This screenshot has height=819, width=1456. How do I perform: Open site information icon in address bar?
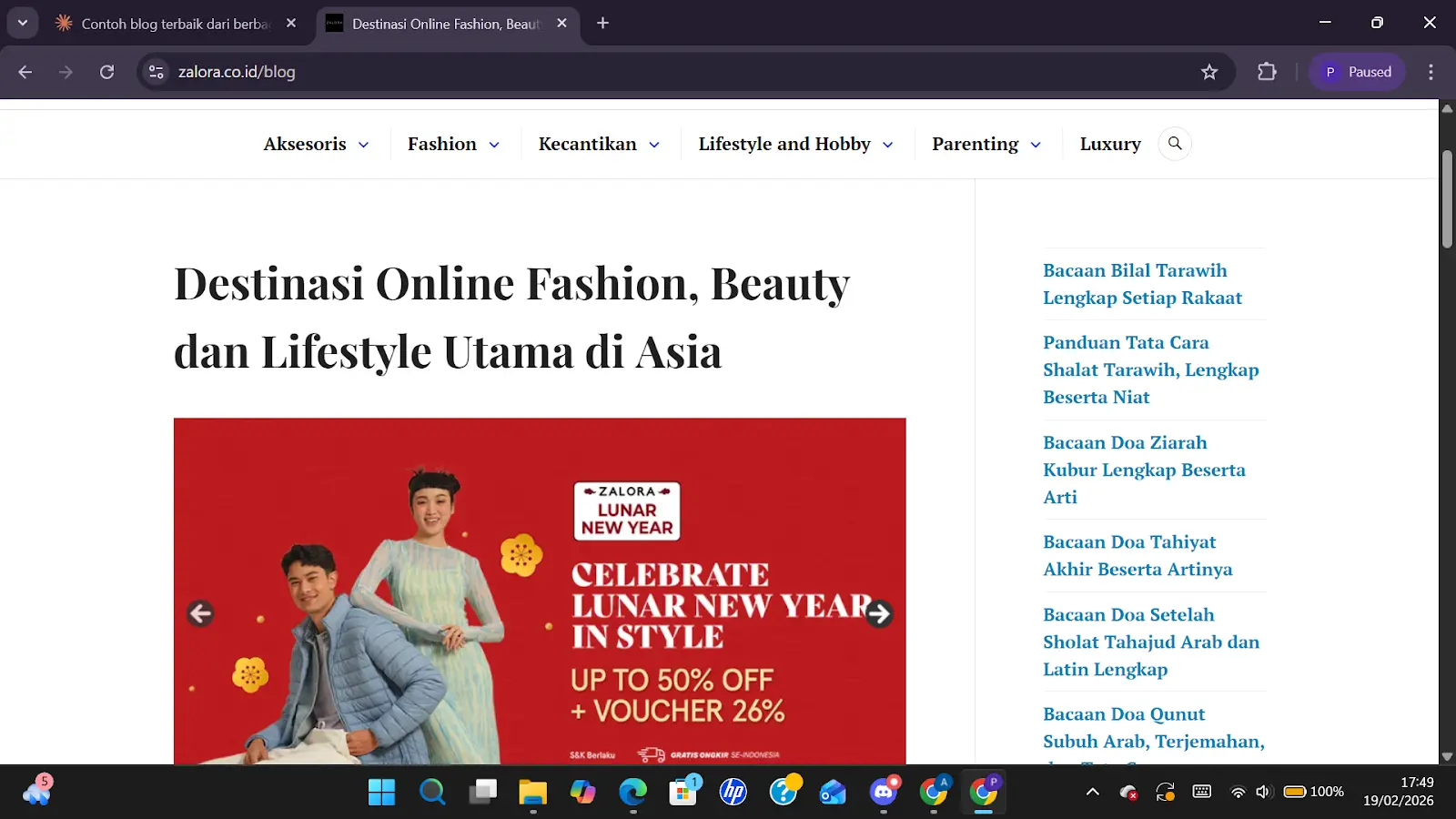[x=157, y=72]
